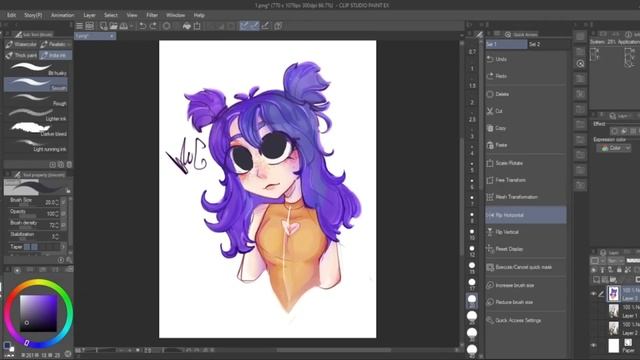Select the Light running ink brush
This screenshot has width=640, height=360.
(36, 145)
